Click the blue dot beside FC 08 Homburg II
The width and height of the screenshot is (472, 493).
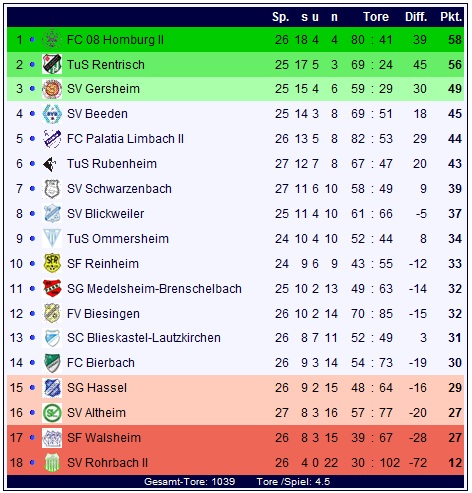click(32, 40)
